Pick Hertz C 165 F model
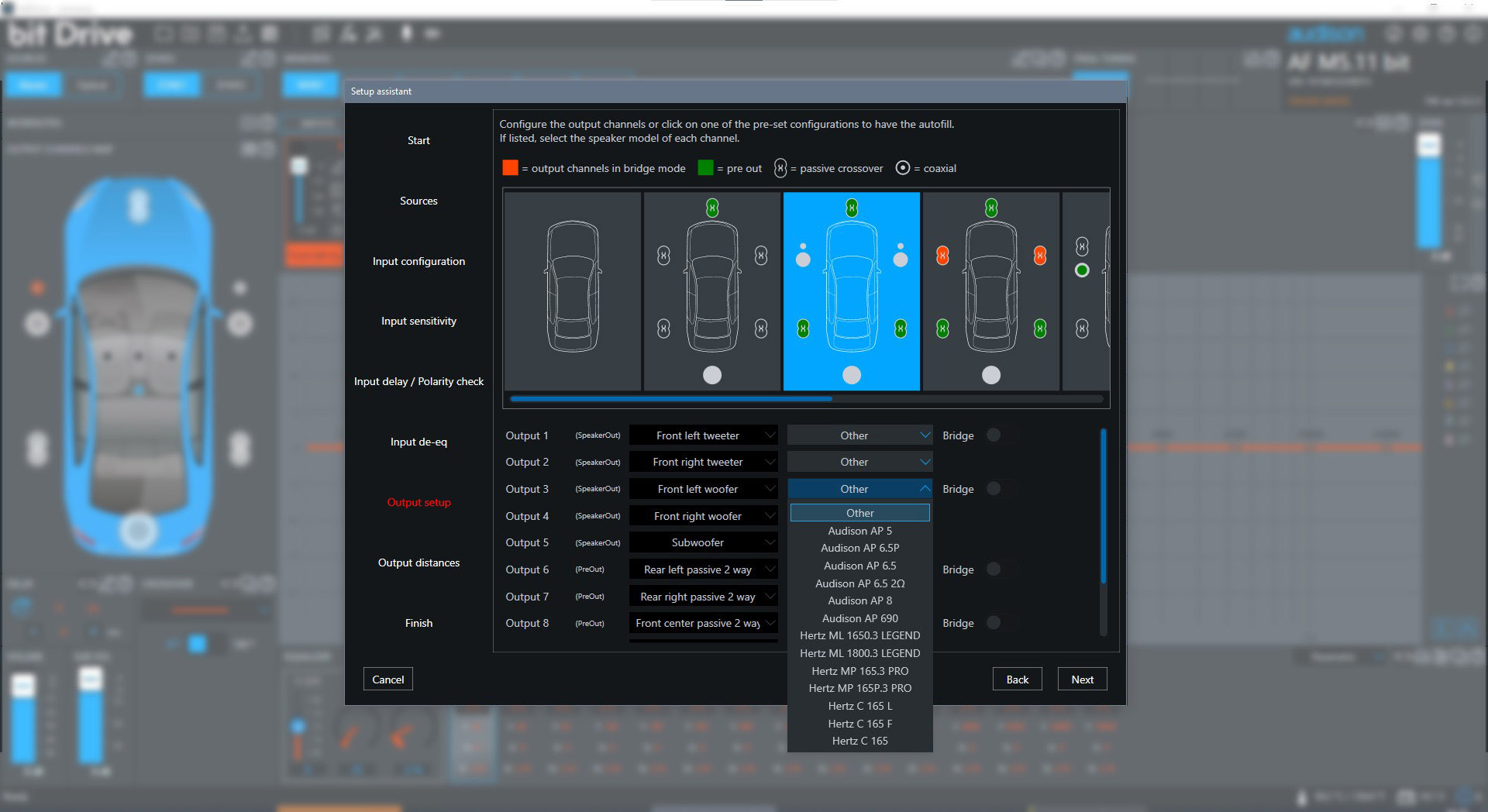 [859, 724]
